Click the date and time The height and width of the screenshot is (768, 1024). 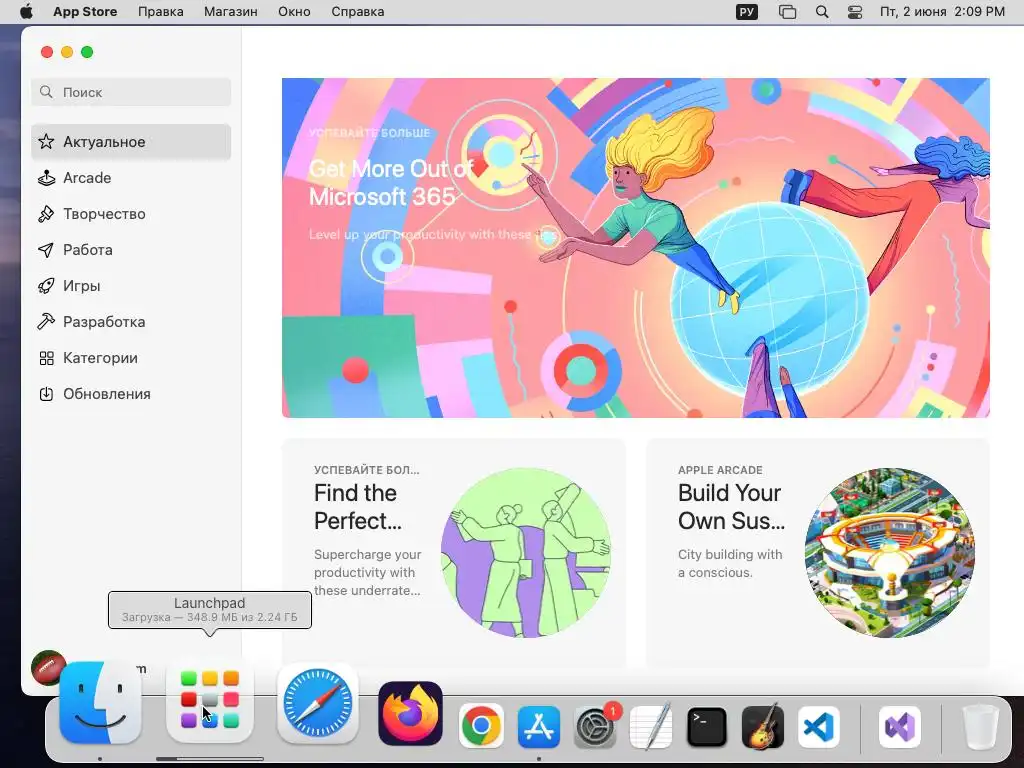(x=942, y=12)
